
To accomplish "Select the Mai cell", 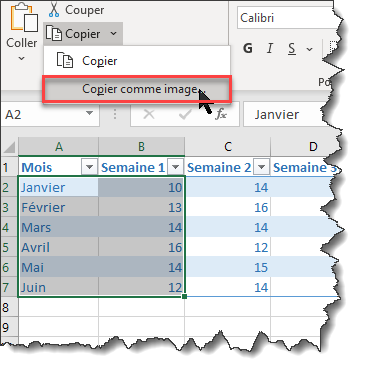I will (x=59, y=268).
